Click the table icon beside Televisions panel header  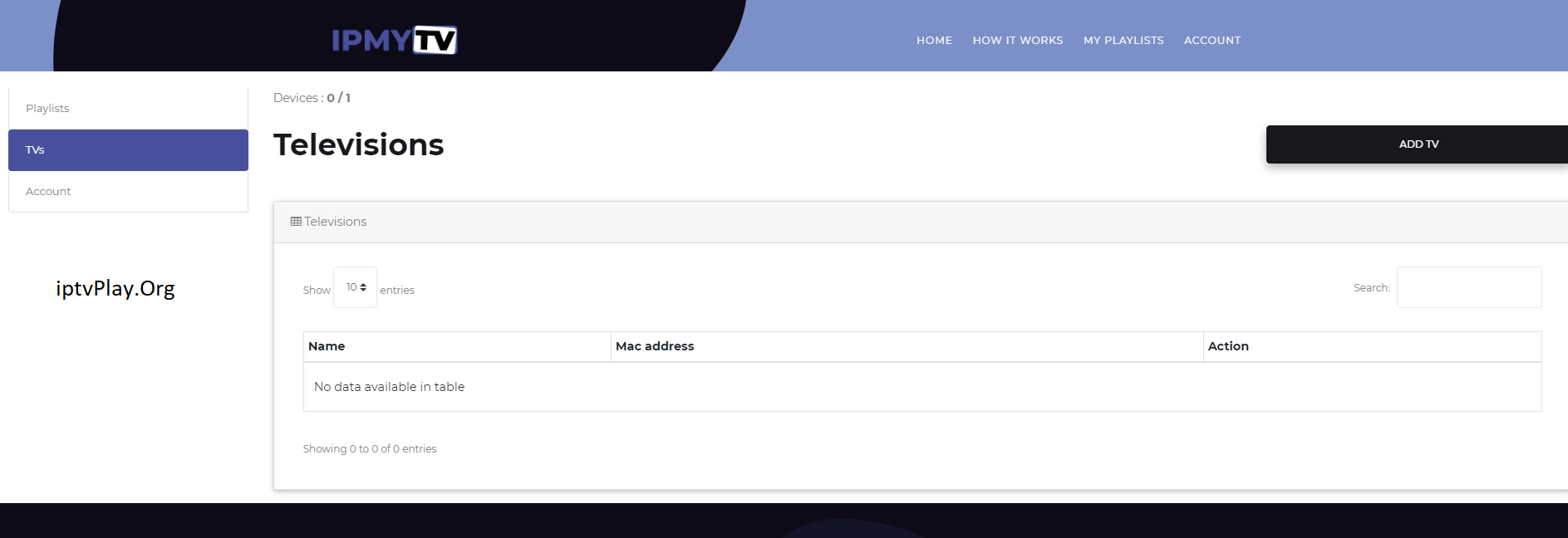tap(296, 222)
